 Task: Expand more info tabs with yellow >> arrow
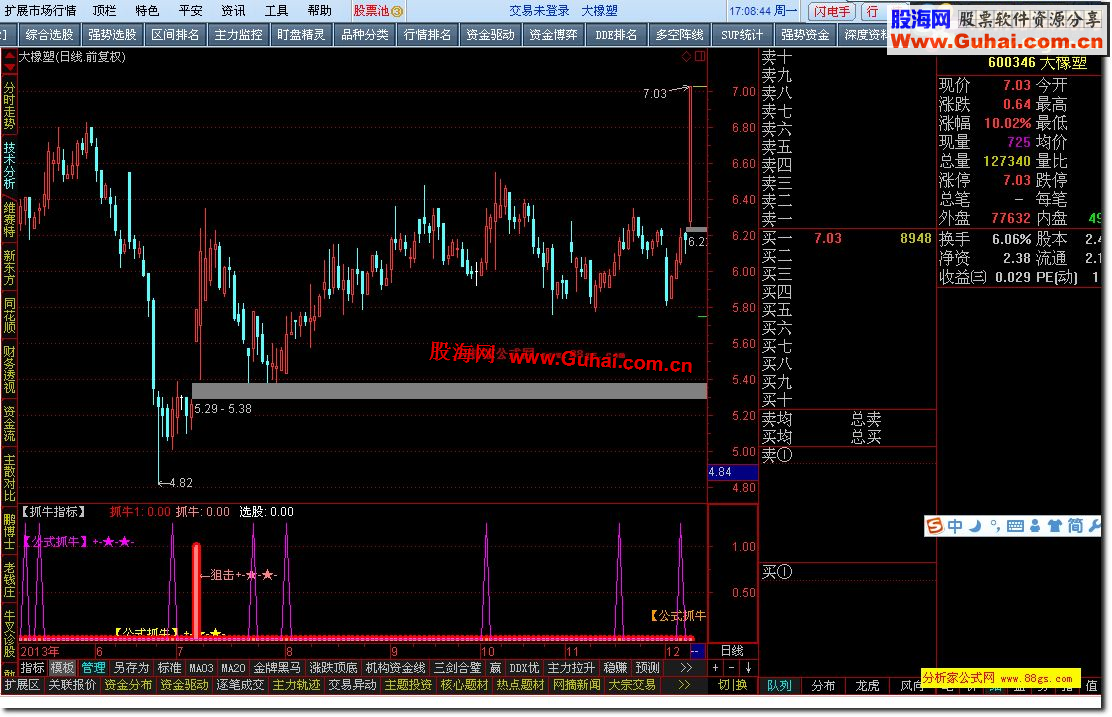[683, 685]
